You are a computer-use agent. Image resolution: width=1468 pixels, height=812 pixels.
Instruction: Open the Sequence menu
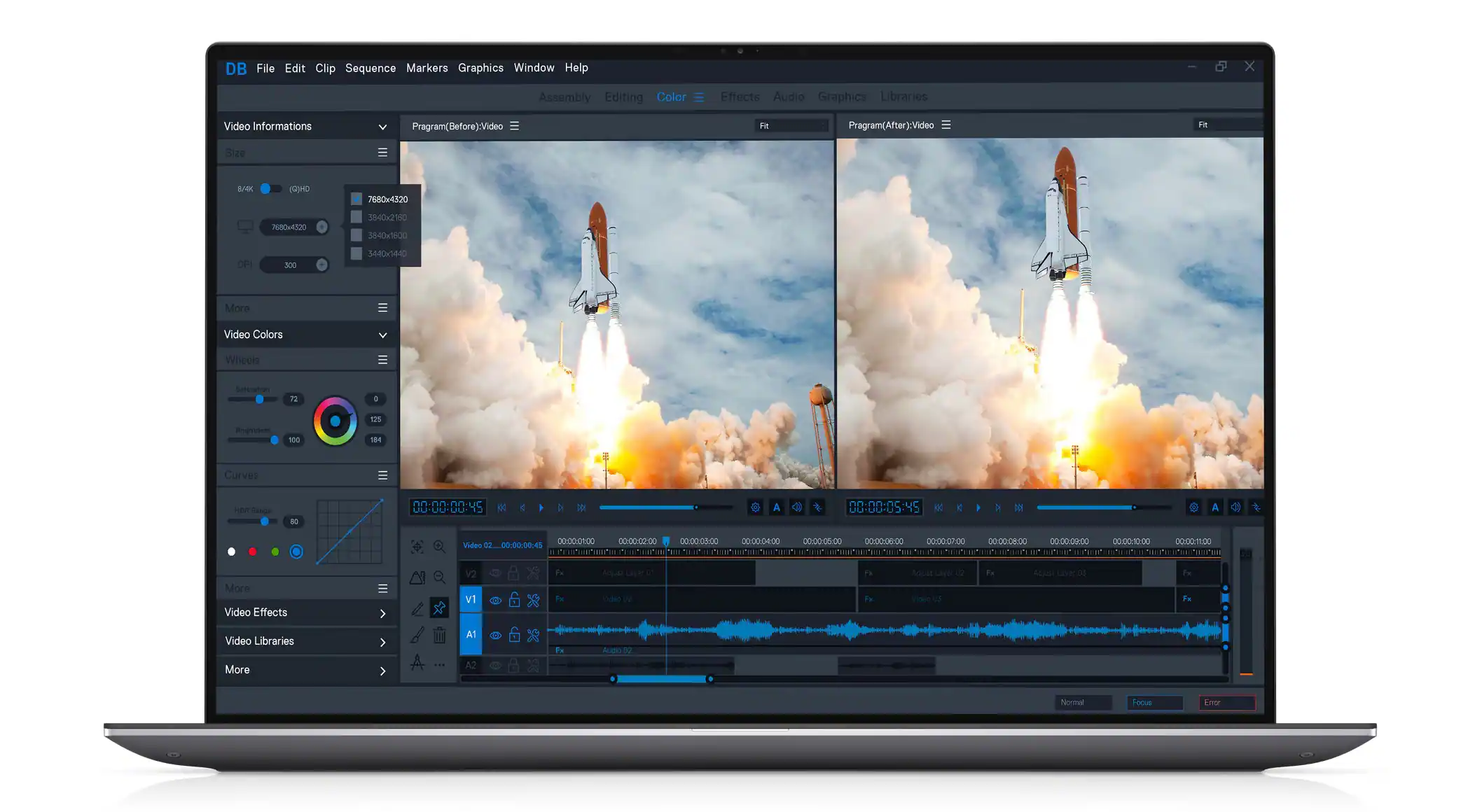pos(370,68)
